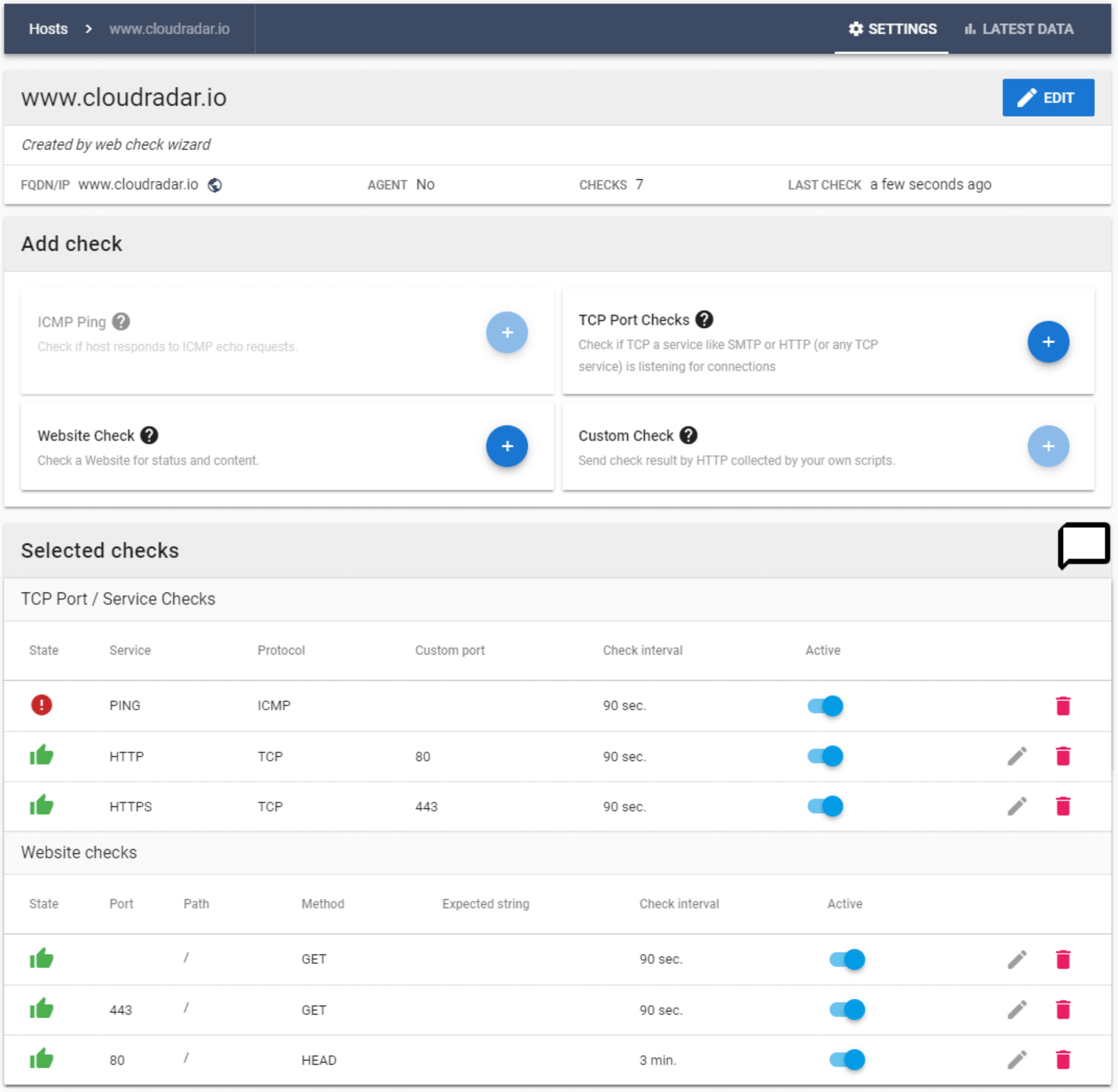Edit the GET website check without port
Viewport: 1118px width, 1092px height.
tap(1017, 960)
